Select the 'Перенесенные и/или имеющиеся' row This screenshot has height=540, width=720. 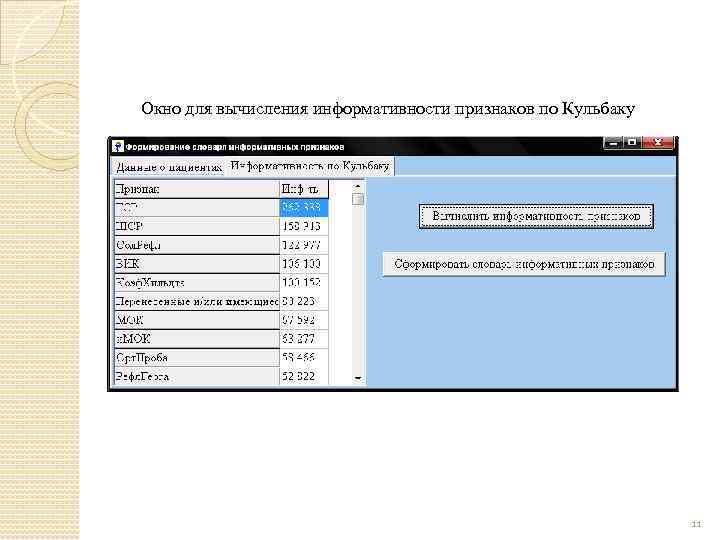tap(197, 302)
